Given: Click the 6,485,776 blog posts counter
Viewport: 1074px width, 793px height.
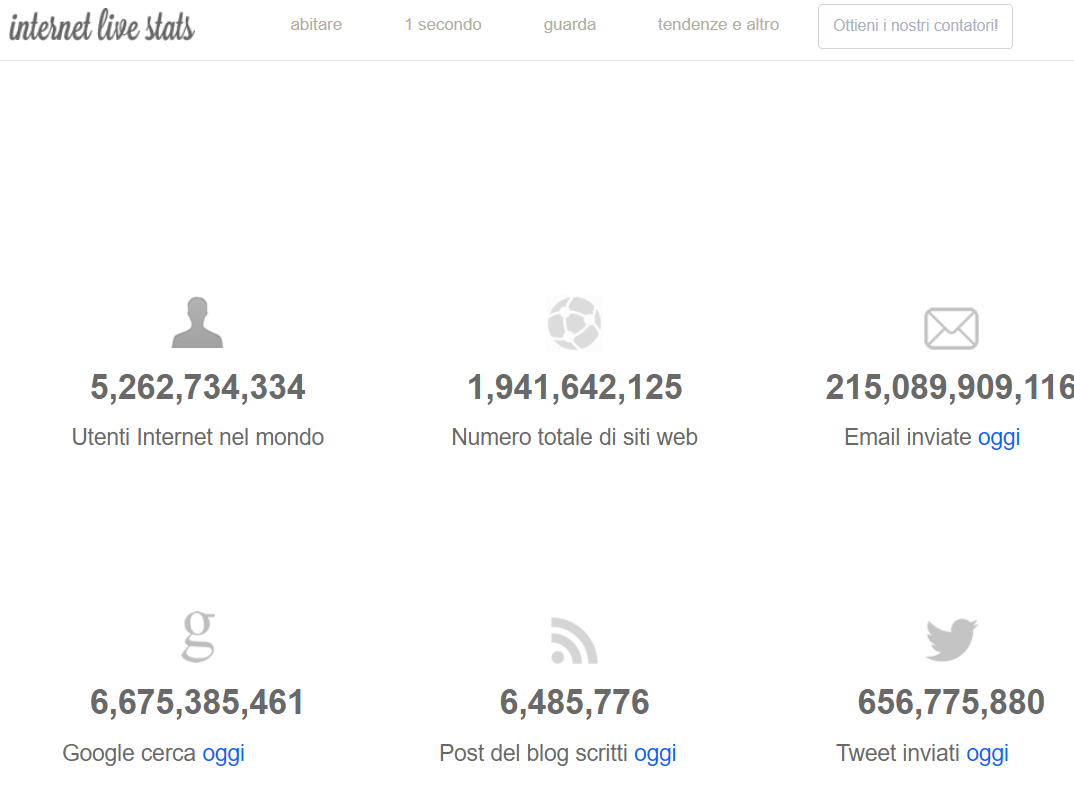Looking at the screenshot, I should pyautogui.click(x=575, y=702).
